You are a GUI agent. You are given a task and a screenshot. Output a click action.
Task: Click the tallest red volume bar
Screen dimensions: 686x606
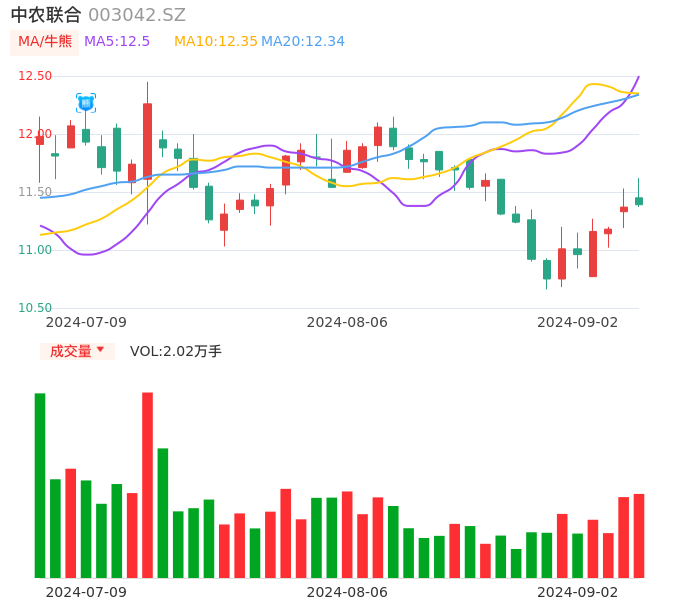pyautogui.click(x=147, y=485)
